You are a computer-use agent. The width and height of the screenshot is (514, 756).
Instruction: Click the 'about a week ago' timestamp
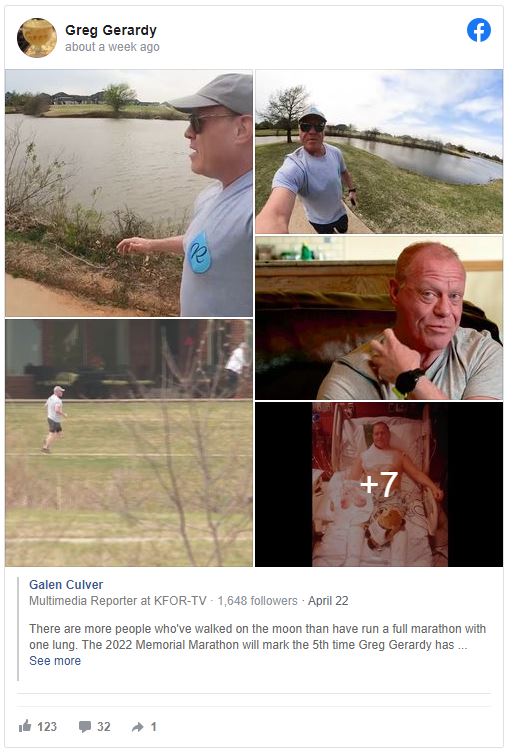click(112, 47)
